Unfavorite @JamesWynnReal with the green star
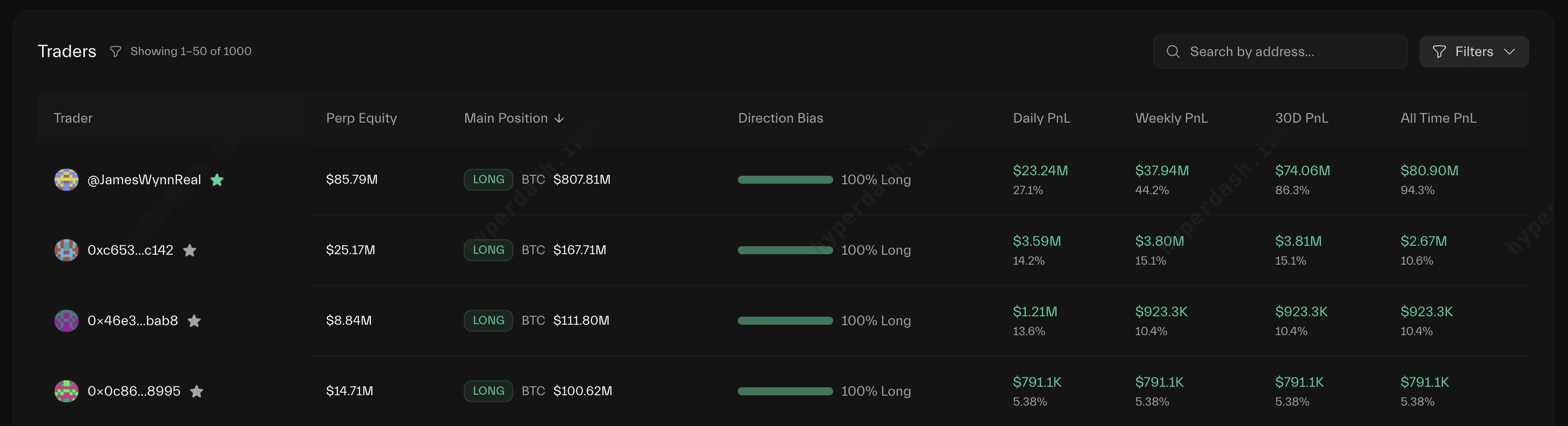 (x=216, y=180)
